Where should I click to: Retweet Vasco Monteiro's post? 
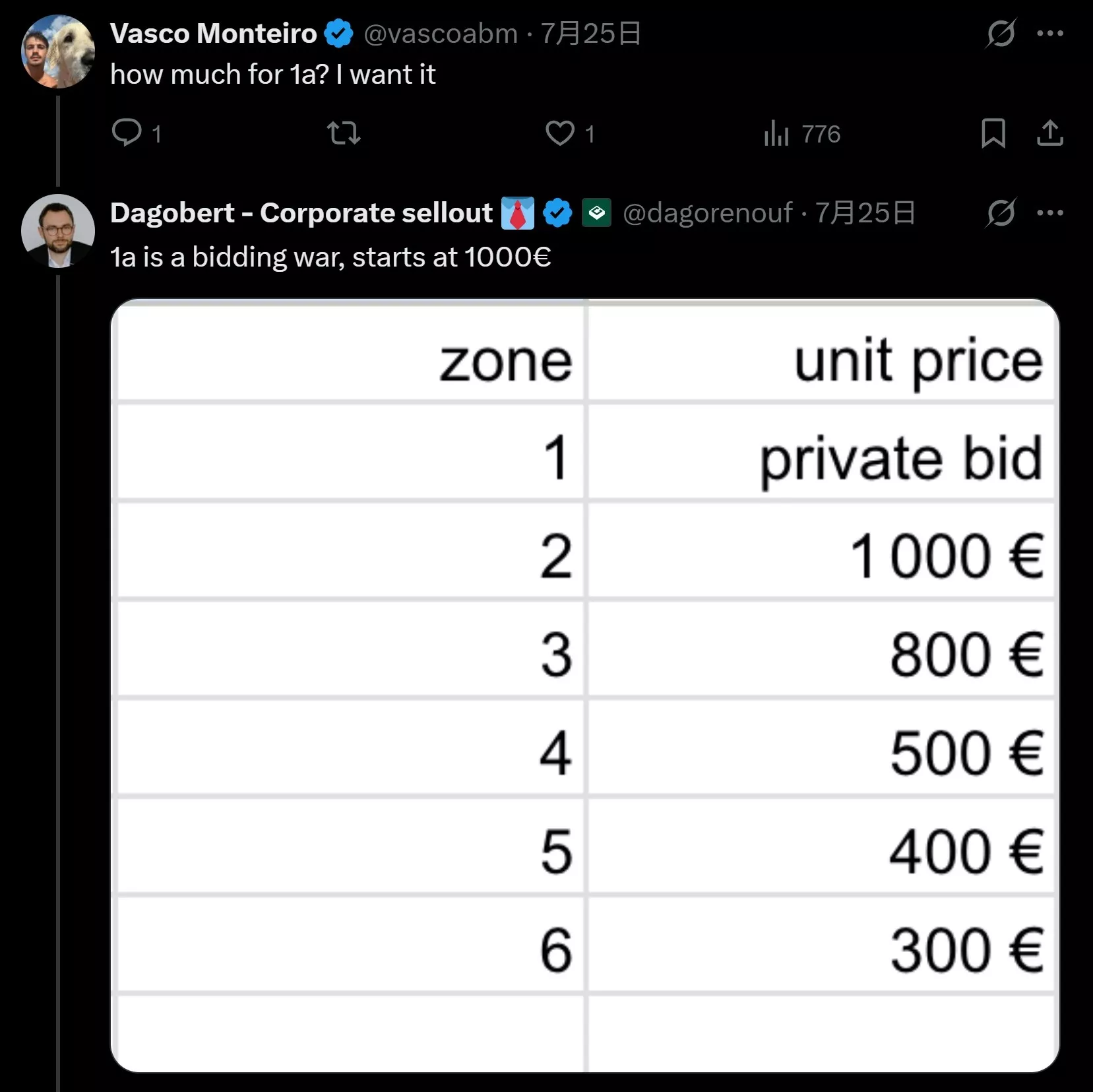pos(344,133)
